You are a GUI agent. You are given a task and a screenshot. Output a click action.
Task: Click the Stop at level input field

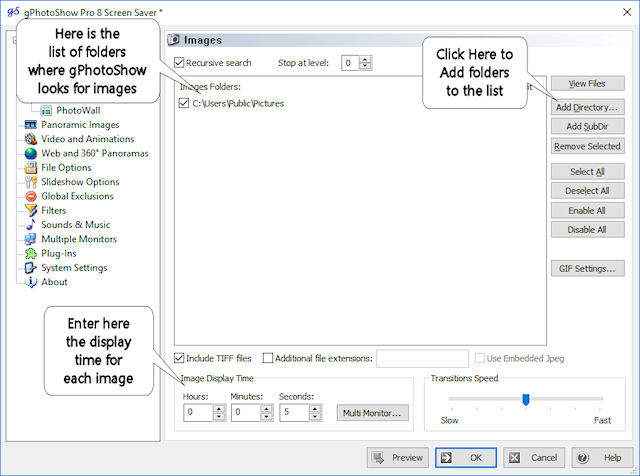click(x=351, y=63)
